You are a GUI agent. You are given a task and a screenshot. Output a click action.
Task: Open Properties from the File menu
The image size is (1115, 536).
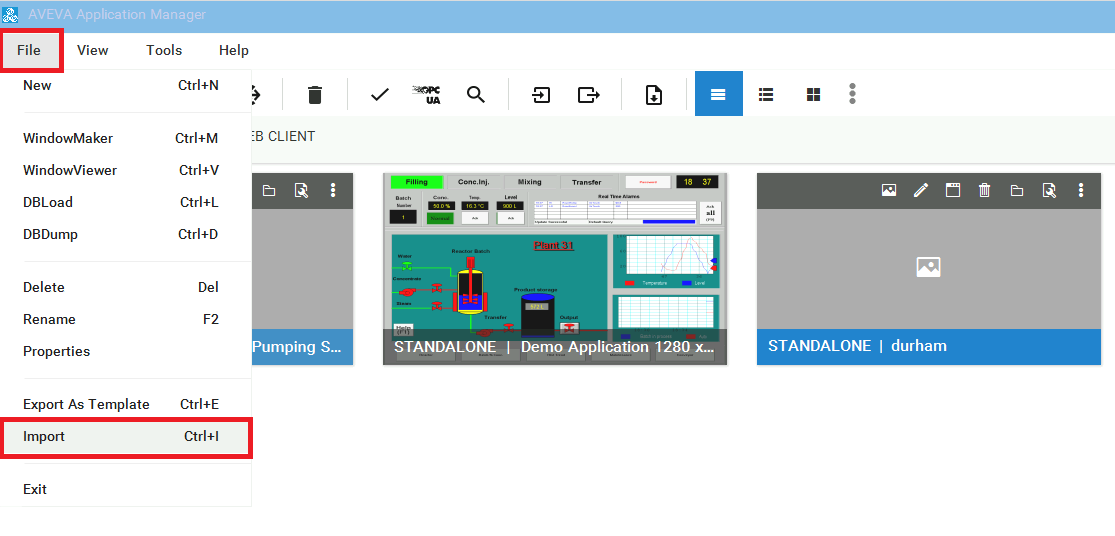coord(125,351)
